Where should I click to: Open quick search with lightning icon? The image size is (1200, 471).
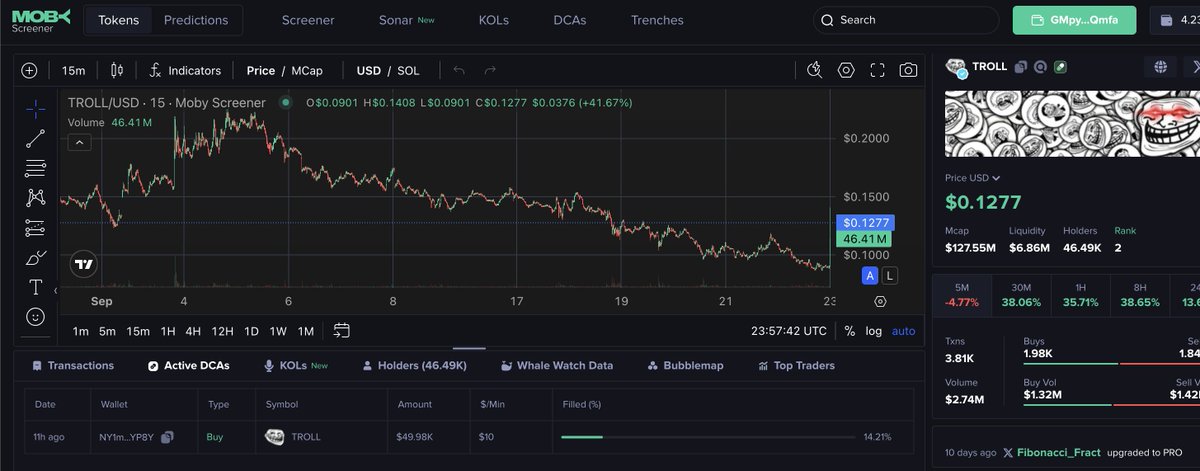(815, 70)
